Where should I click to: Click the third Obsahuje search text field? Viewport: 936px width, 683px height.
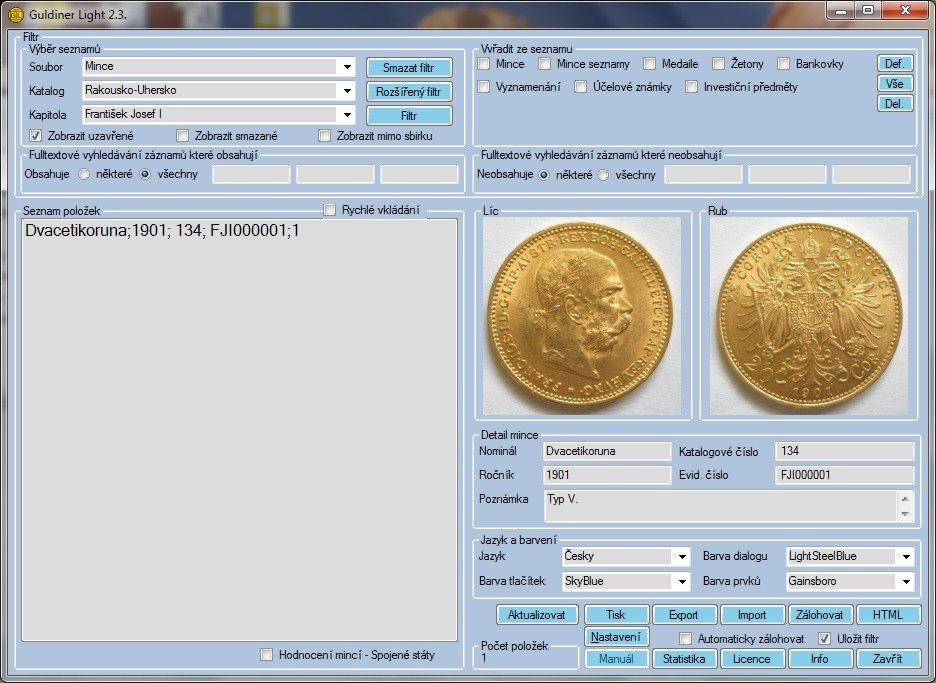tap(420, 174)
